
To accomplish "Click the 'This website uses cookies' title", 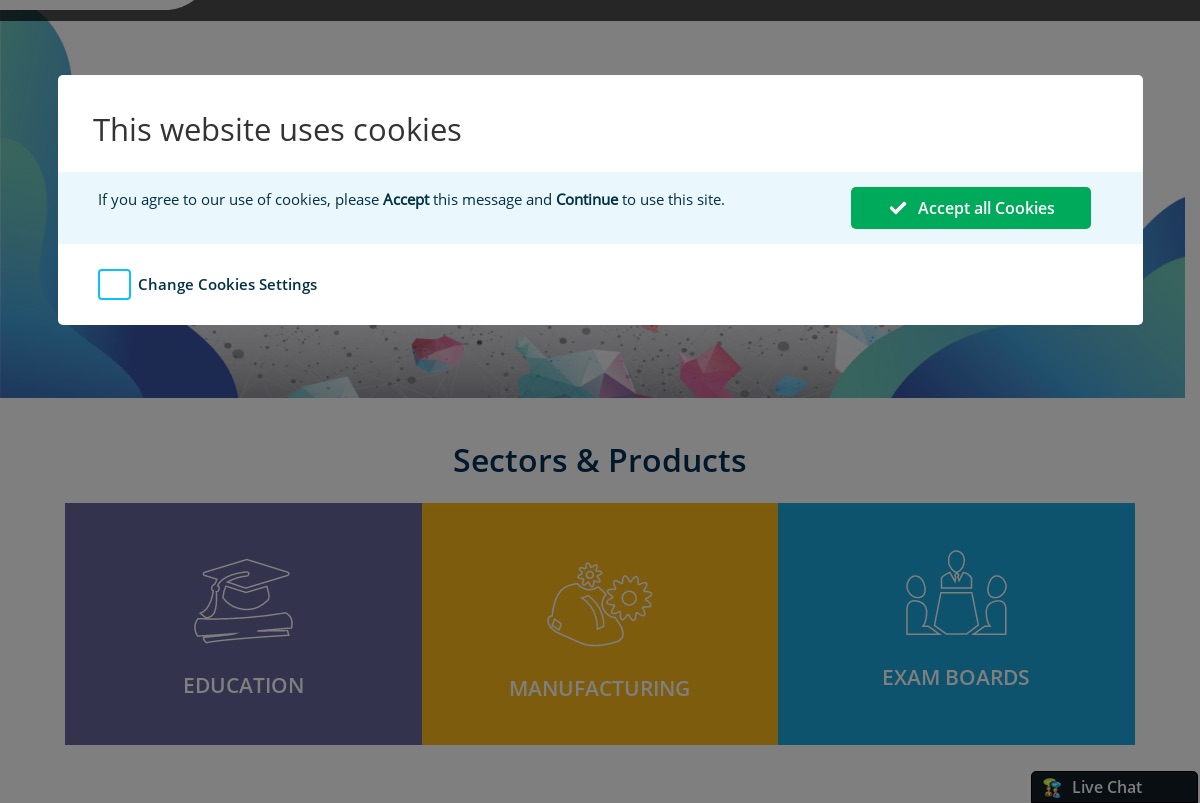I will click(x=277, y=130).
